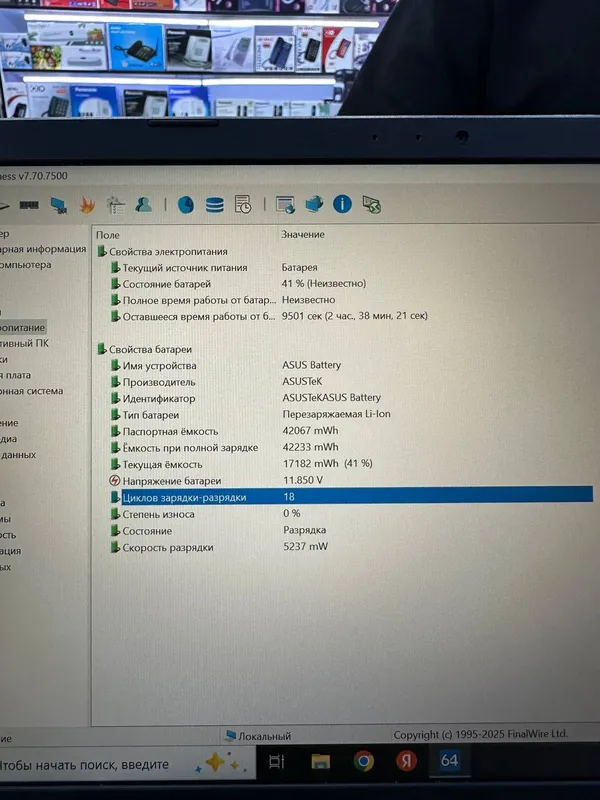Select the 'омпьютера' sidebar item

tap(26, 265)
